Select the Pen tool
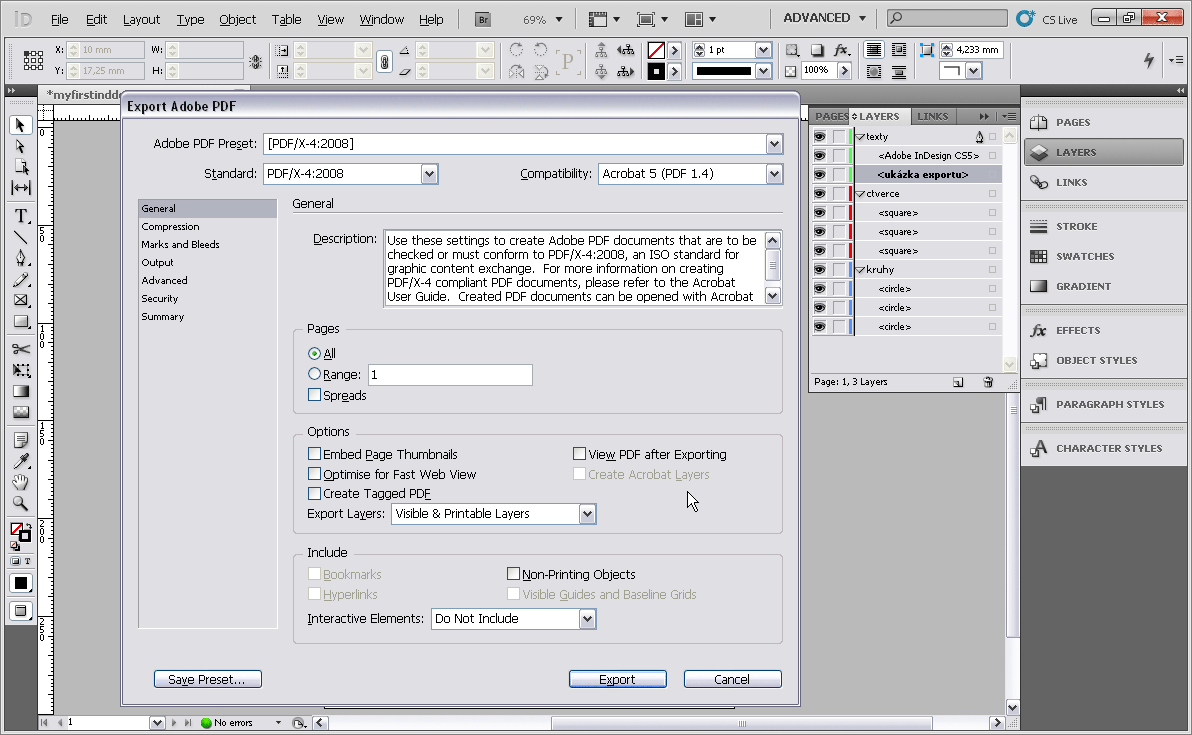1192x735 pixels. (x=21, y=258)
